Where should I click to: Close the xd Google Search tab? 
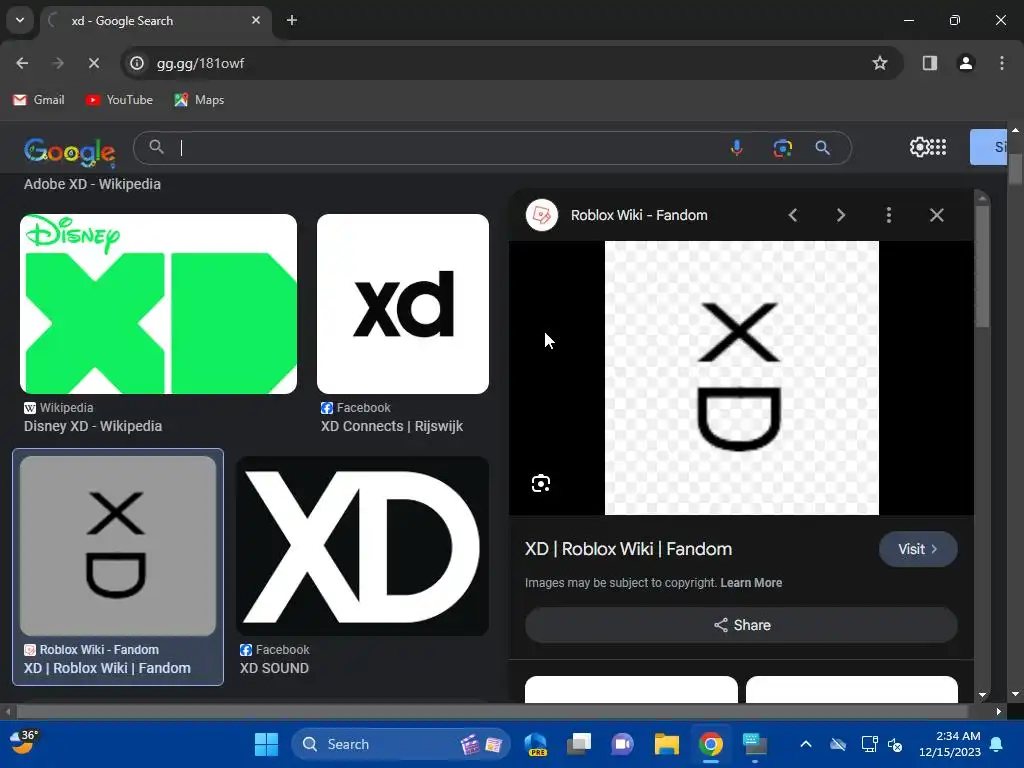(256, 20)
